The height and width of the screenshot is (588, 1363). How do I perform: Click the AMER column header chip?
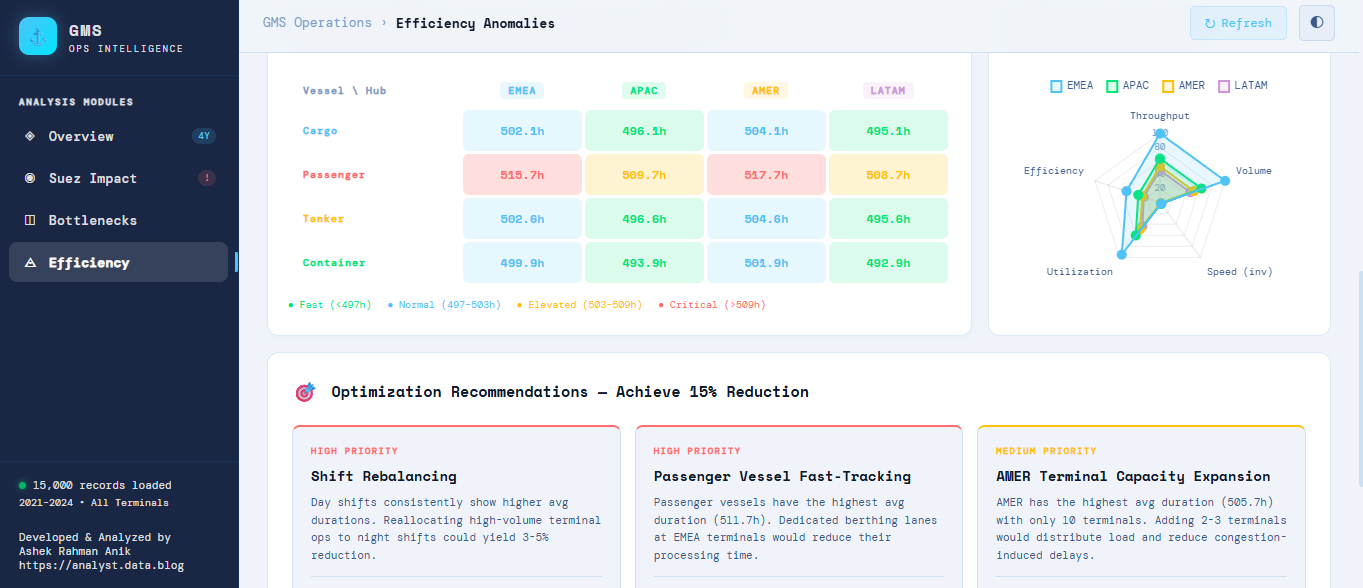[765, 90]
